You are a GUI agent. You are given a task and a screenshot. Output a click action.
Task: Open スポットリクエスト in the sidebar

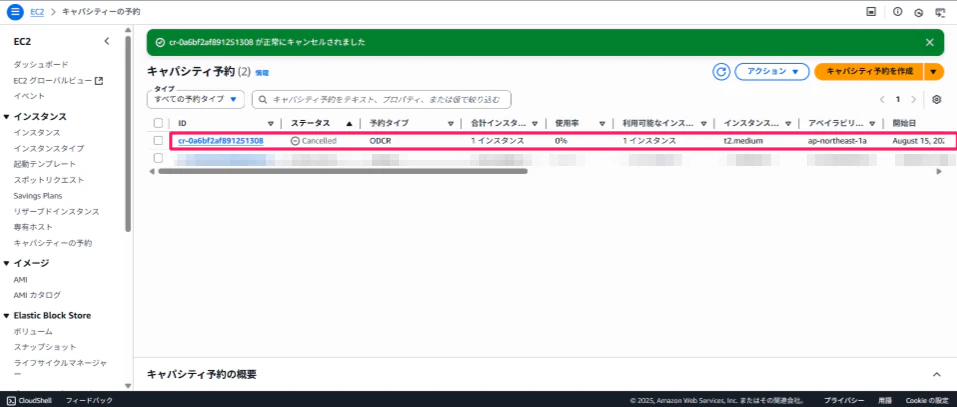tap(49, 180)
